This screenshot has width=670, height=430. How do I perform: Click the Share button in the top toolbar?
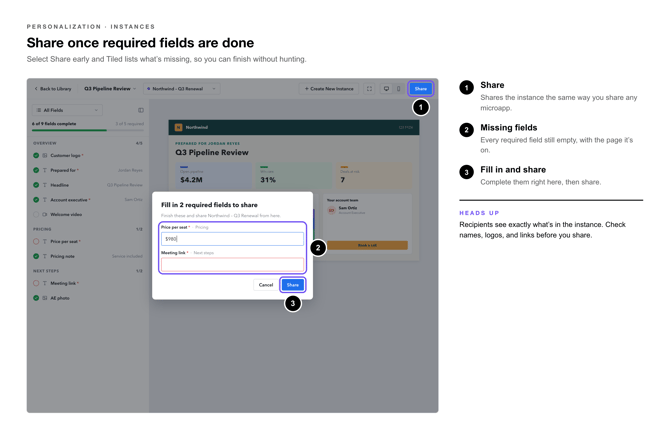click(x=420, y=89)
